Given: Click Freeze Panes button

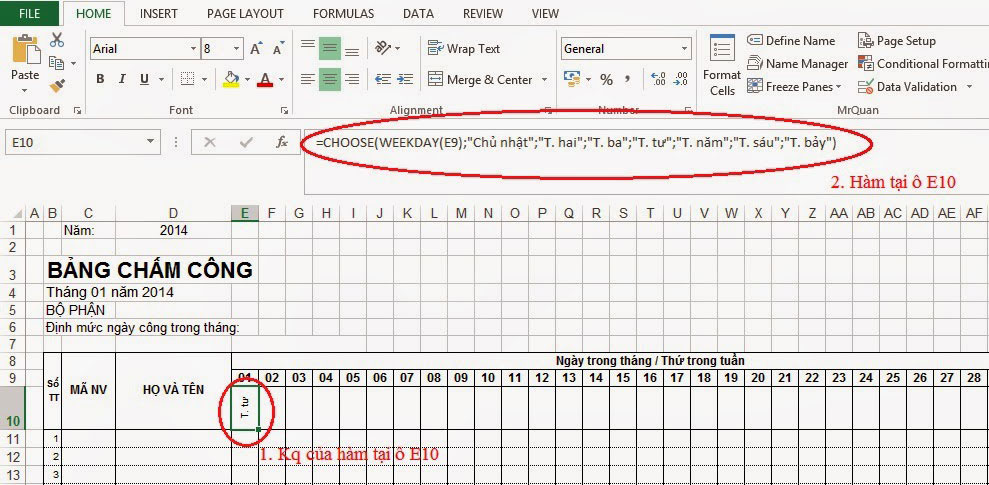Looking at the screenshot, I should pos(794,86).
